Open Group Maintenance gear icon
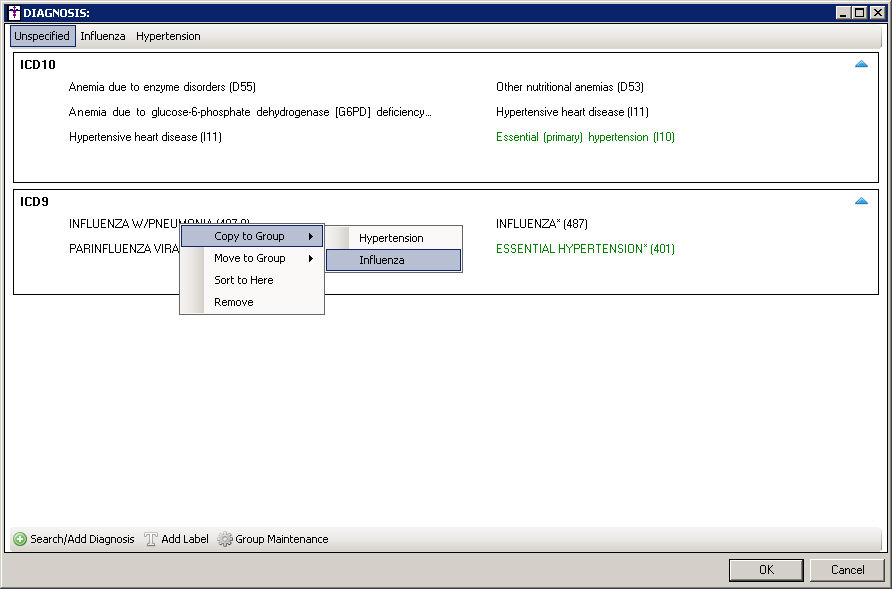892x589 pixels. (x=225, y=539)
